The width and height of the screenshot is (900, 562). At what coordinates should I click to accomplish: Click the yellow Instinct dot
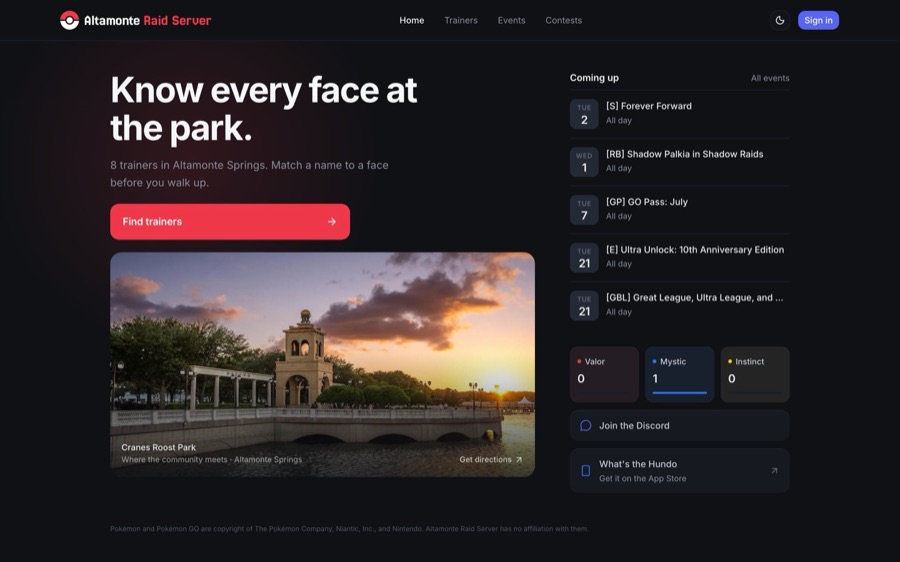pos(730,362)
